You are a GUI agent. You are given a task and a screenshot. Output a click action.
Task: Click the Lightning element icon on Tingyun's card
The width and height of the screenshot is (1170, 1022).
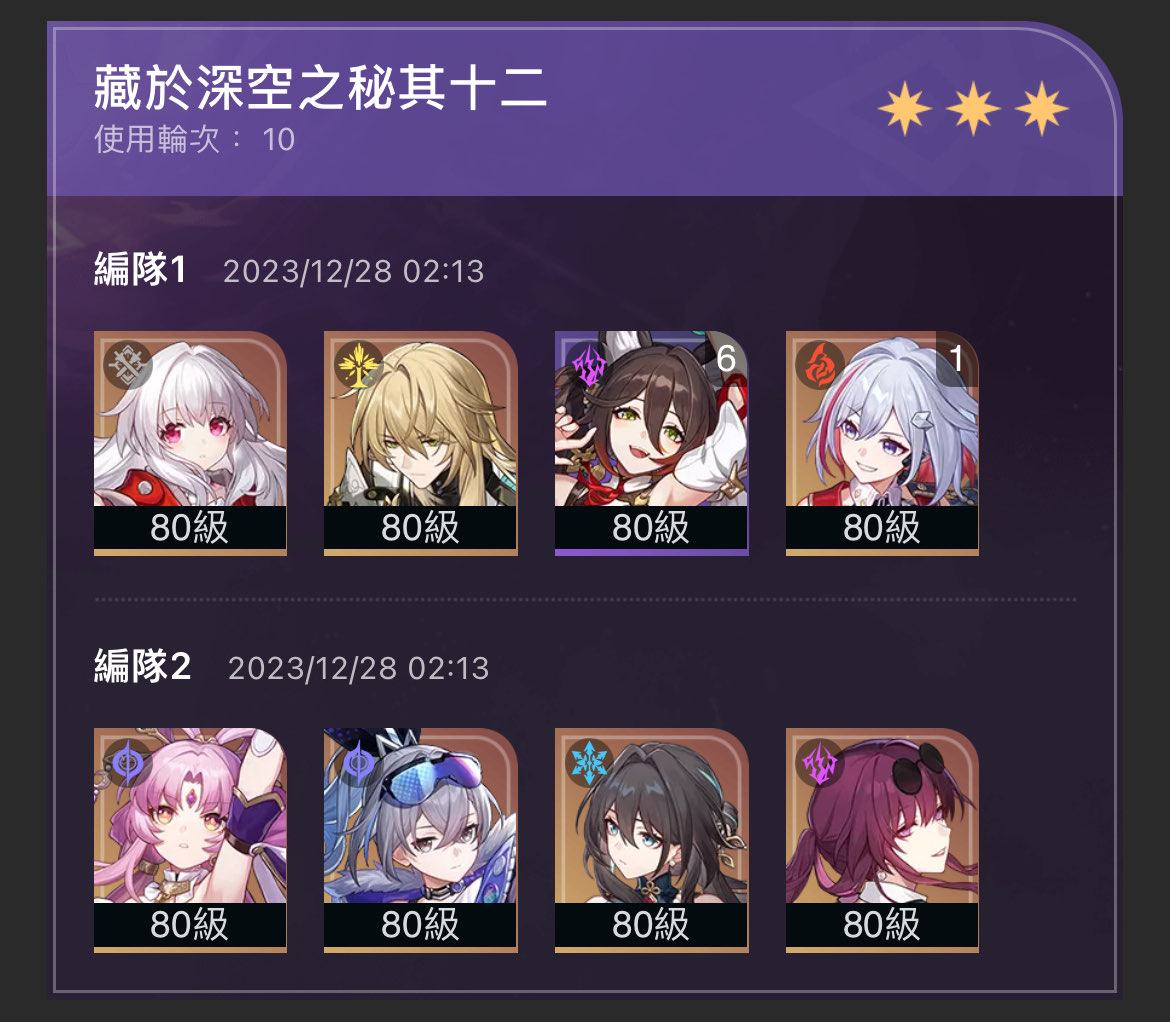coord(589,365)
